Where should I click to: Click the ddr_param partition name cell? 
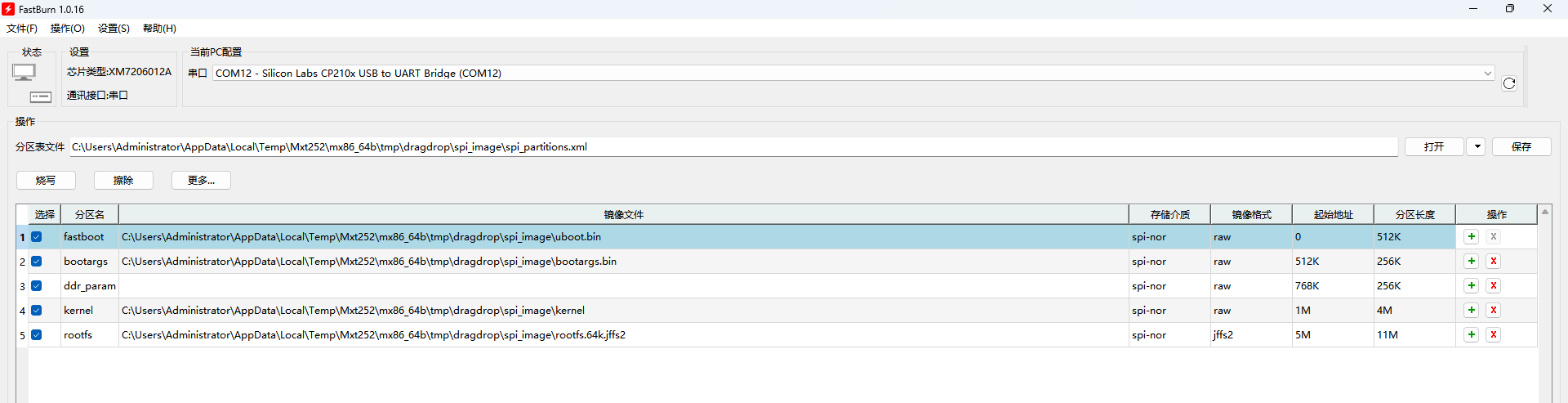pyautogui.click(x=90, y=286)
